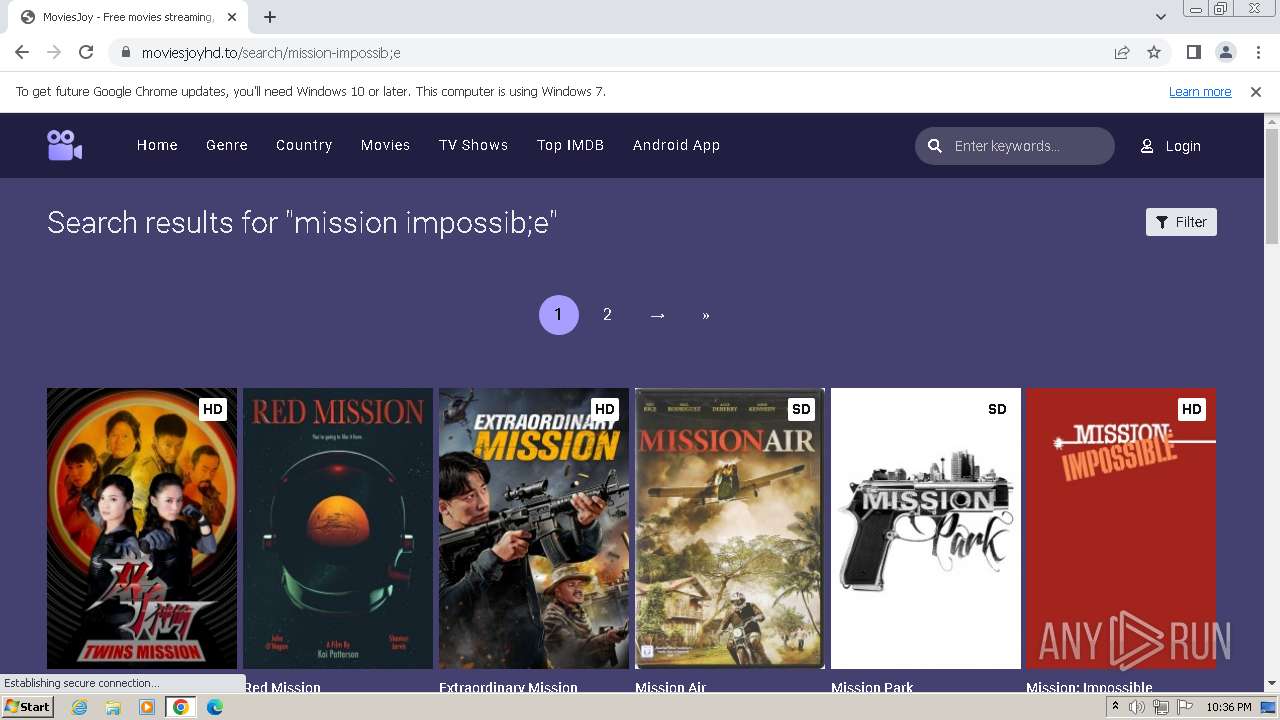The height and width of the screenshot is (720, 1280).
Task: Select the MoviesJoy browser tab
Action: (x=128, y=17)
